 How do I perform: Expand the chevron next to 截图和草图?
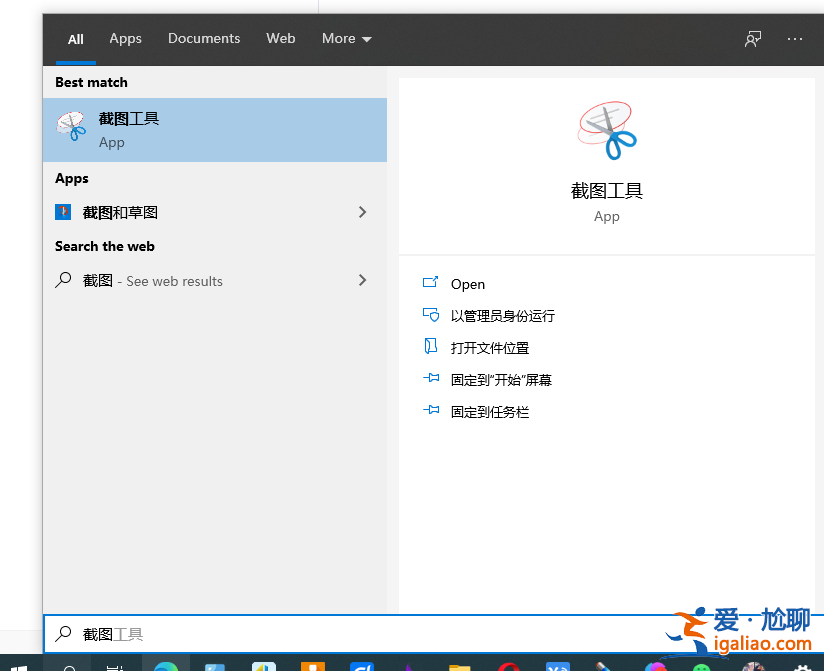(362, 212)
